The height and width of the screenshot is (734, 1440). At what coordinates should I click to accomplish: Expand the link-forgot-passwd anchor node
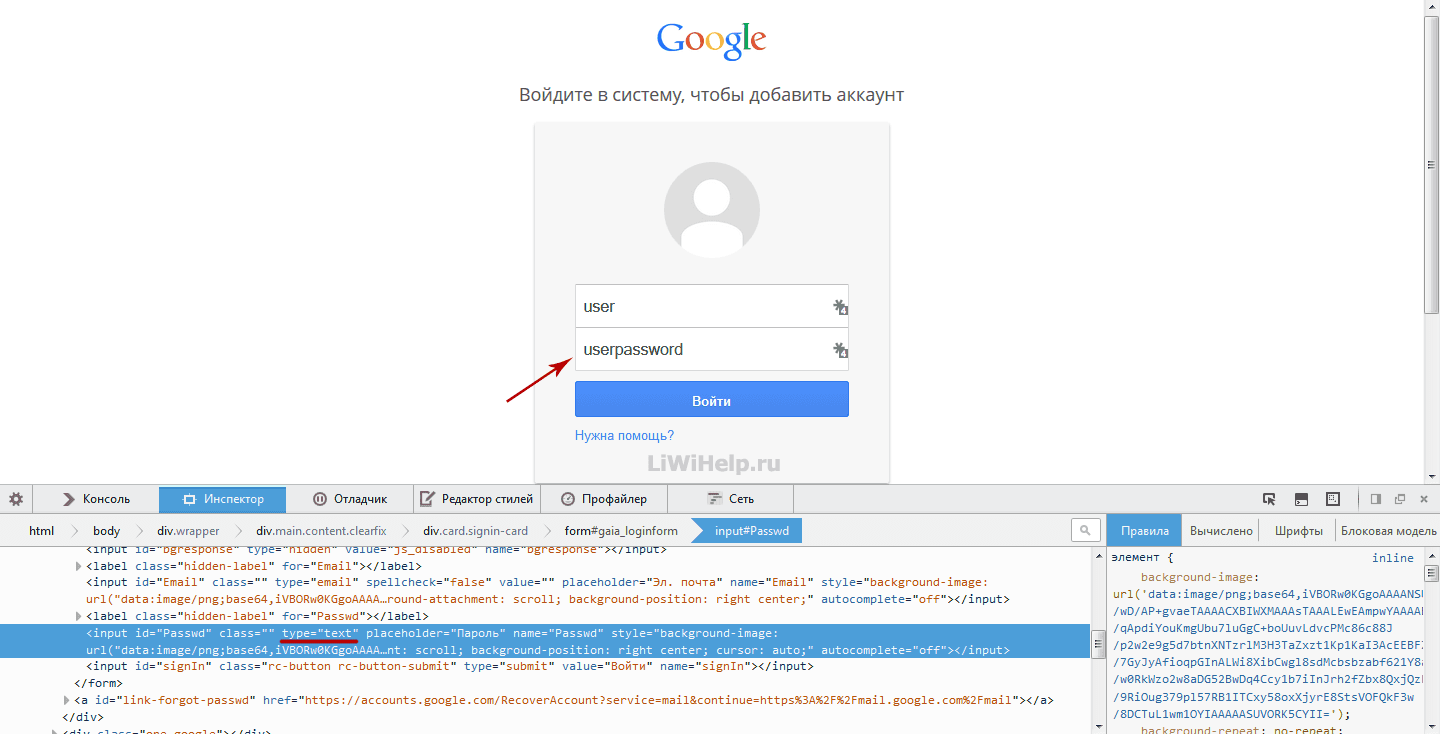(x=67, y=700)
